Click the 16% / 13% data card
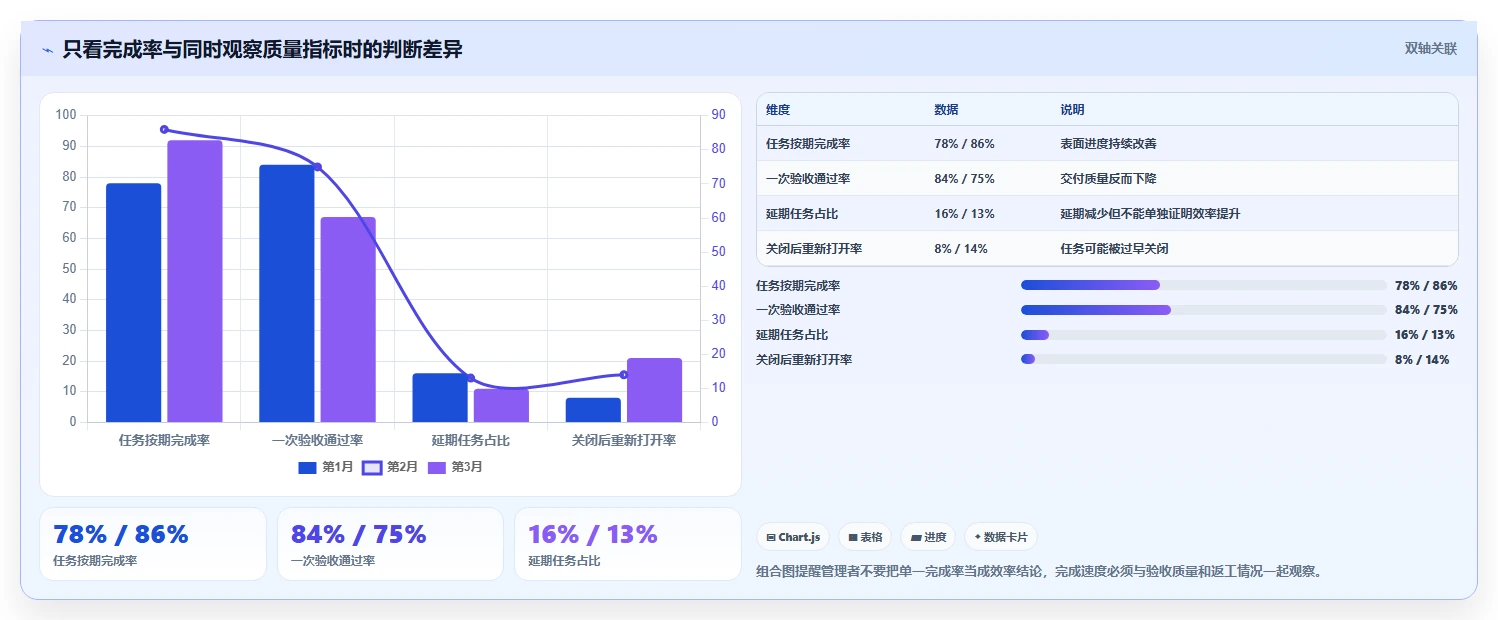Screen dimensions: 1498x620 (x=628, y=544)
